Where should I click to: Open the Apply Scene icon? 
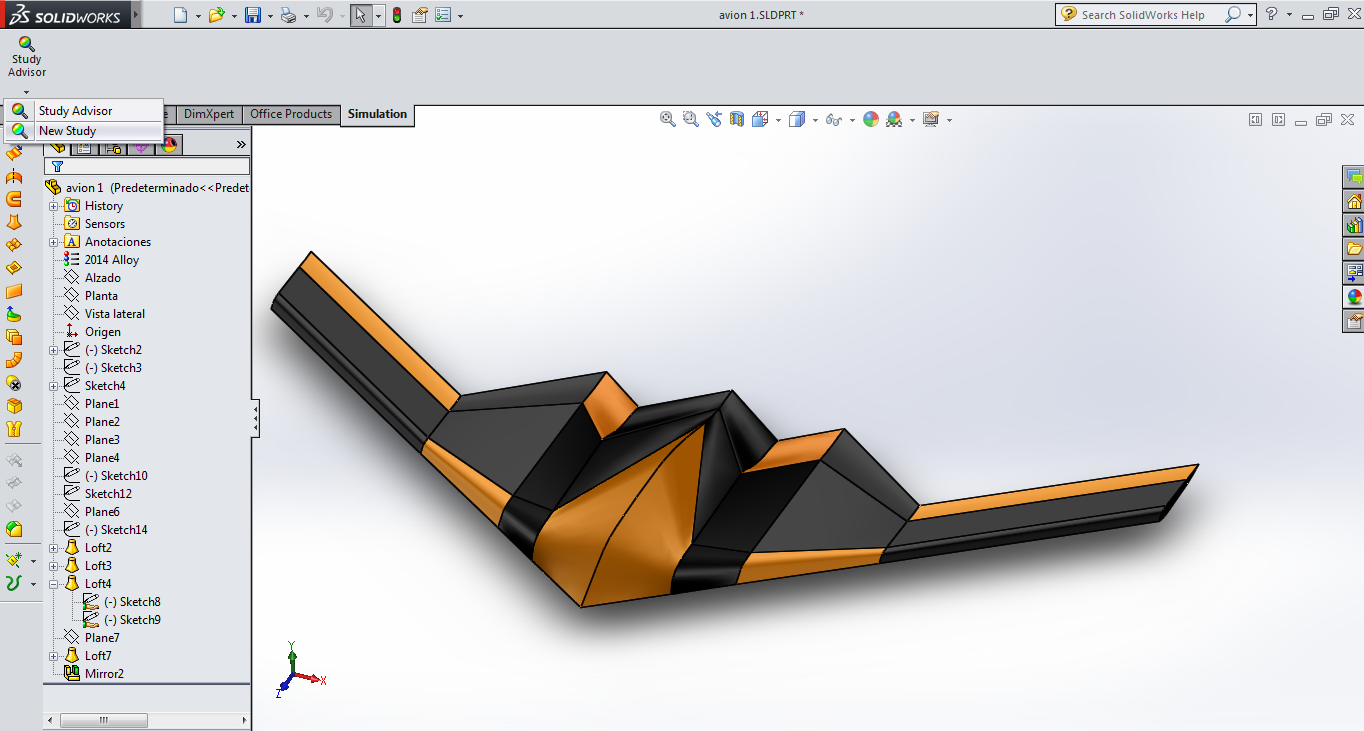tap(894, 119)
